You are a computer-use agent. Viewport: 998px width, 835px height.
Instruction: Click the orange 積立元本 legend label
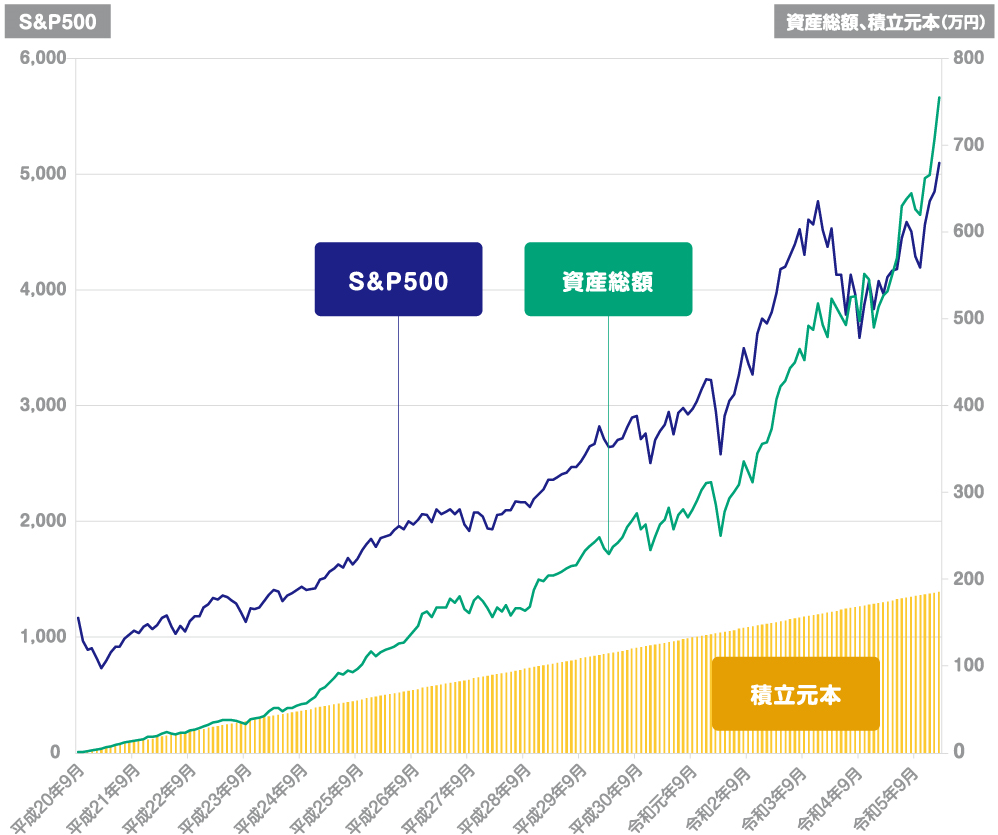click(x=795, y=693)
